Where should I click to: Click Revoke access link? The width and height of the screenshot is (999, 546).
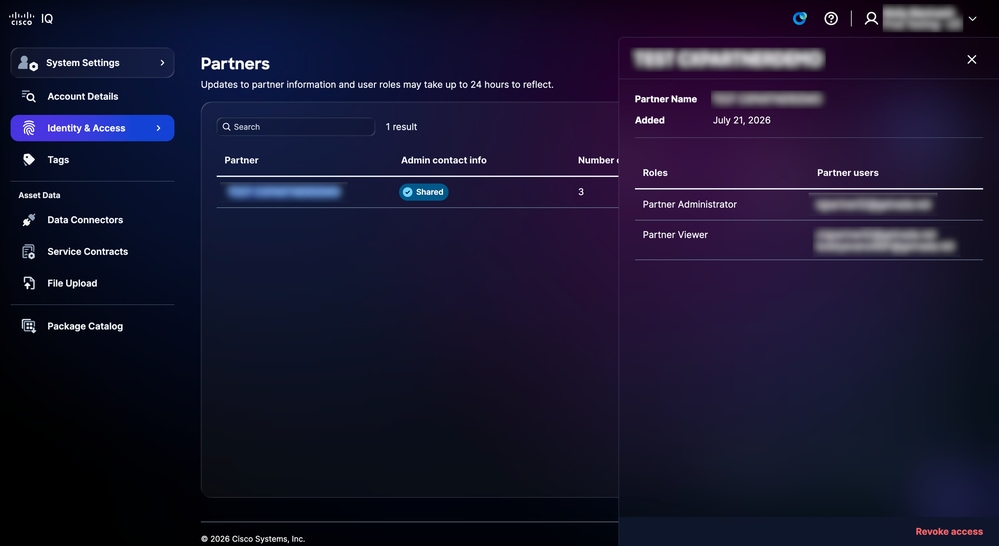(x=949, y=531)
